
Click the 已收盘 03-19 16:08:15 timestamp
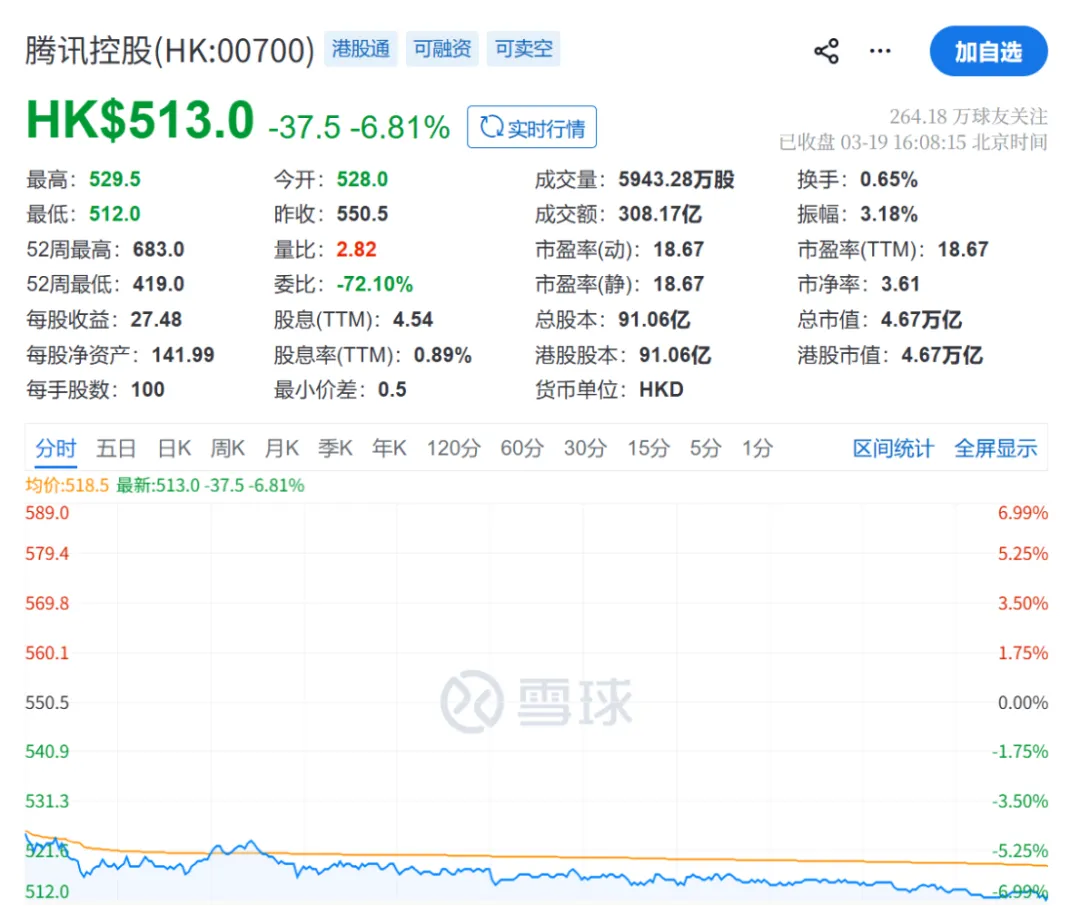[913, 142]
